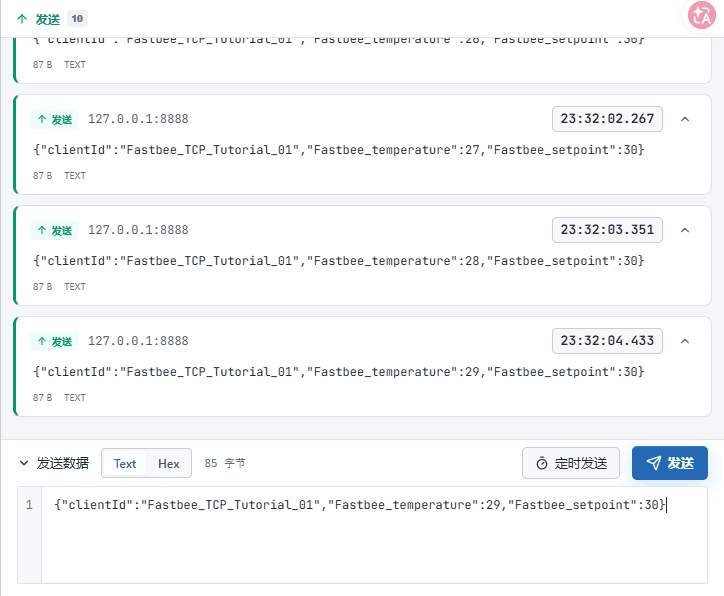The image size is (724, 596).
Task: Click the address 127.0.0.1:8888 on the 23:32:04.433 card
Action: click(138, 341)
